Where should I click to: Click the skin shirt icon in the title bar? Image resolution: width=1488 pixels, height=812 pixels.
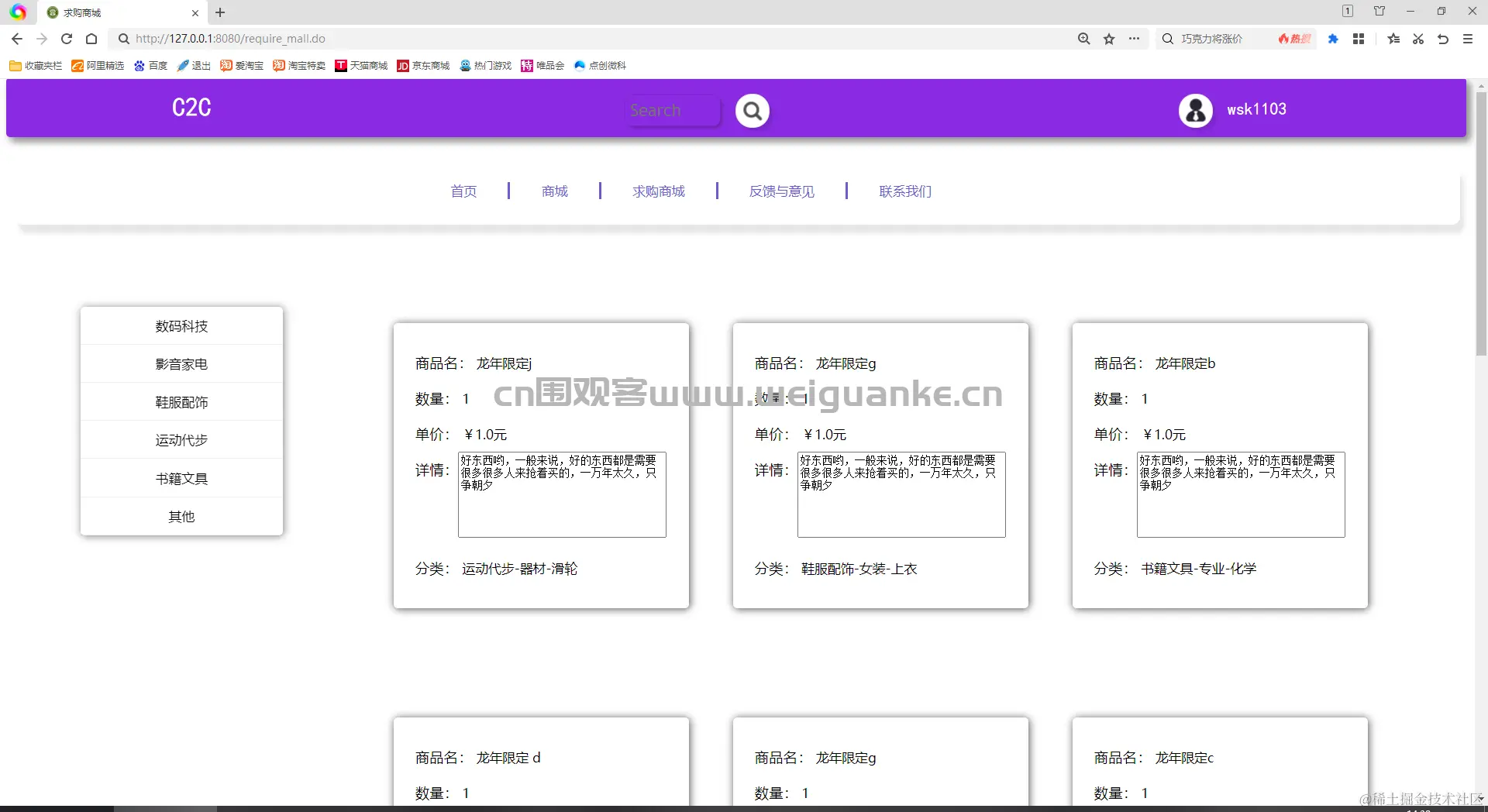[x=1379, y=11]
